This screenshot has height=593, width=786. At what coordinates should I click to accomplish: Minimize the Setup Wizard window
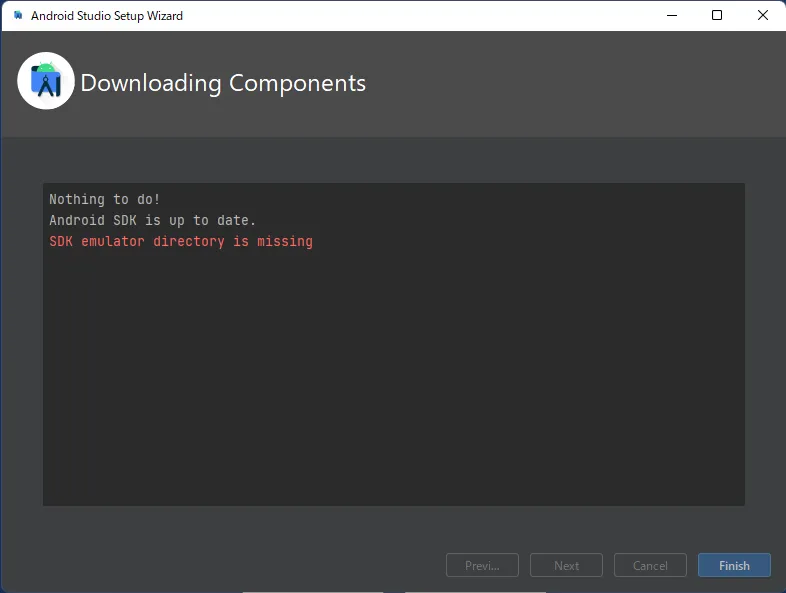tap(671, 15)
